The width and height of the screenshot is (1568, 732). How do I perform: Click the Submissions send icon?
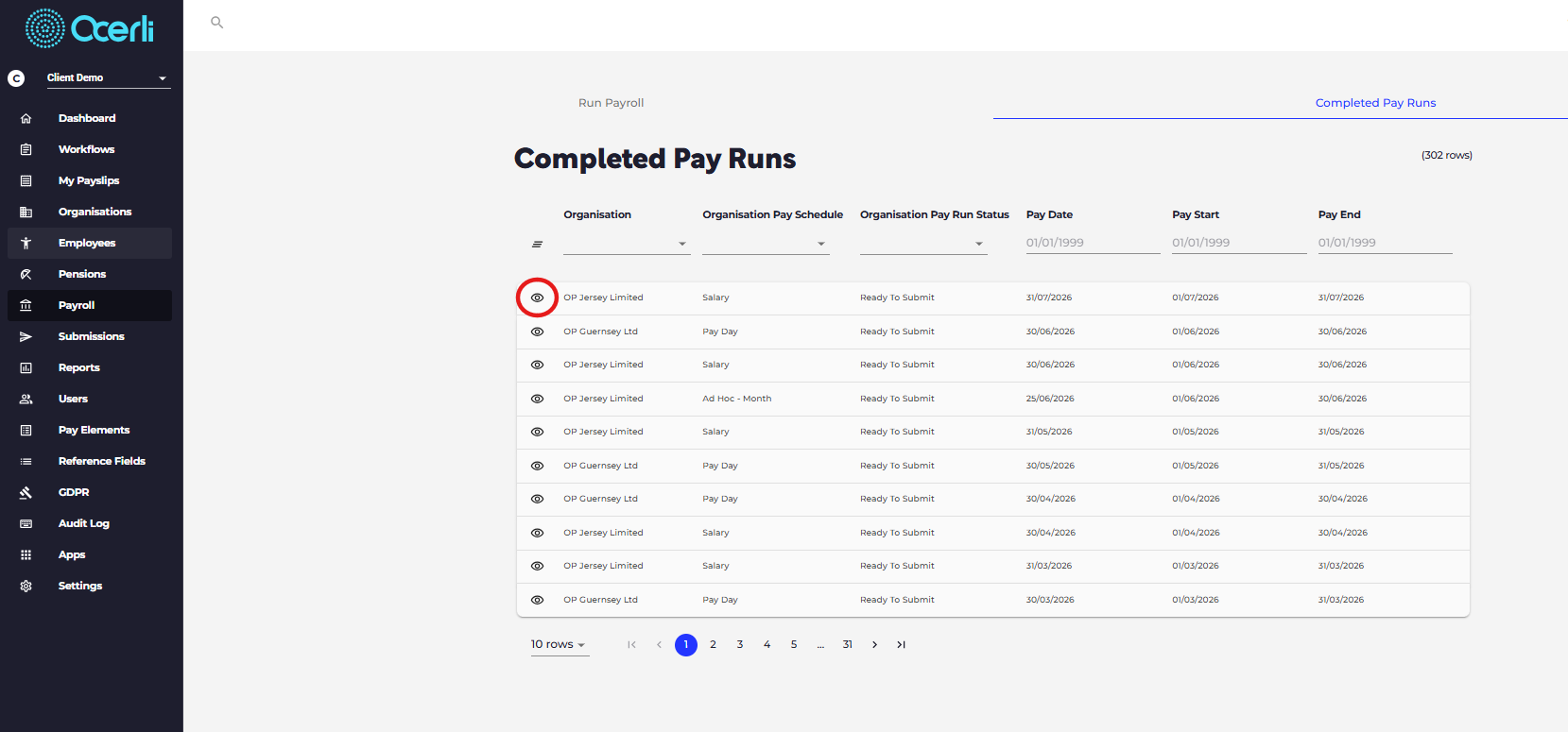26,336
